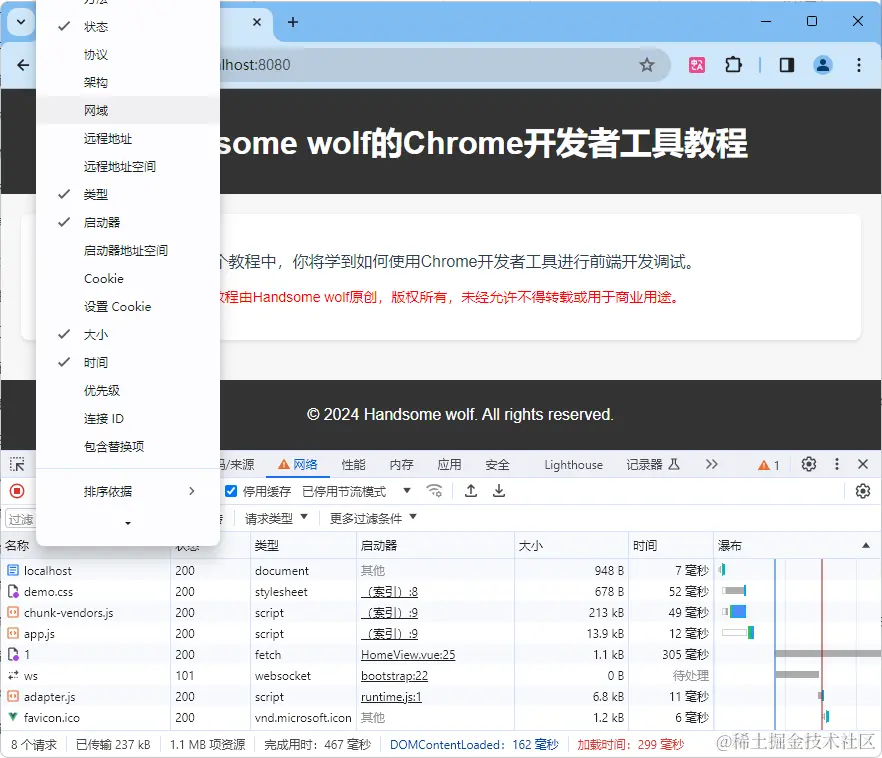Open the 请求类型 filter dropdown
This screenshot has width=882, height=758.
(276, 518)
